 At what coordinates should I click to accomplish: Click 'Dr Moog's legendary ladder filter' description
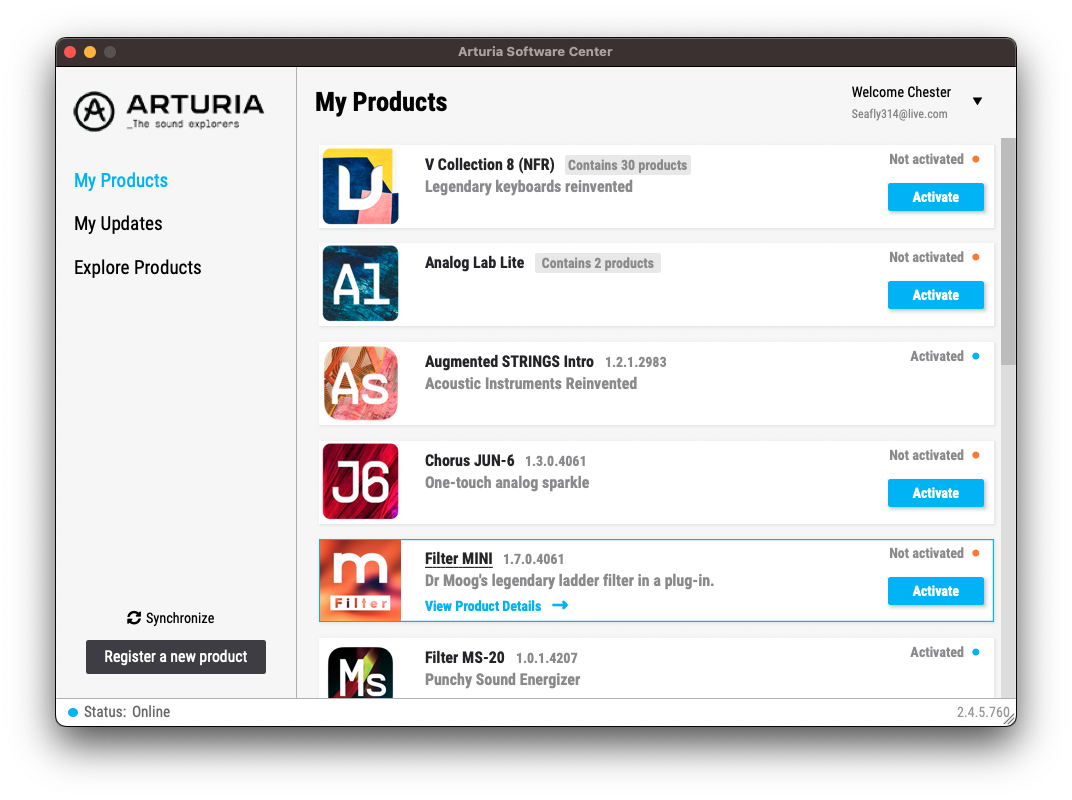569,581
